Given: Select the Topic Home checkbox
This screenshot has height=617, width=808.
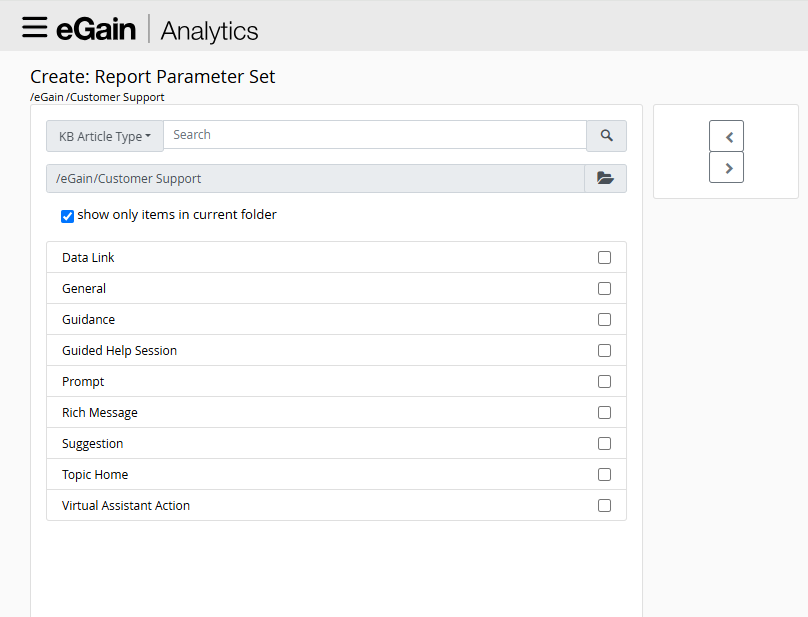Looking at the screenshot, I should pos(604,474).
